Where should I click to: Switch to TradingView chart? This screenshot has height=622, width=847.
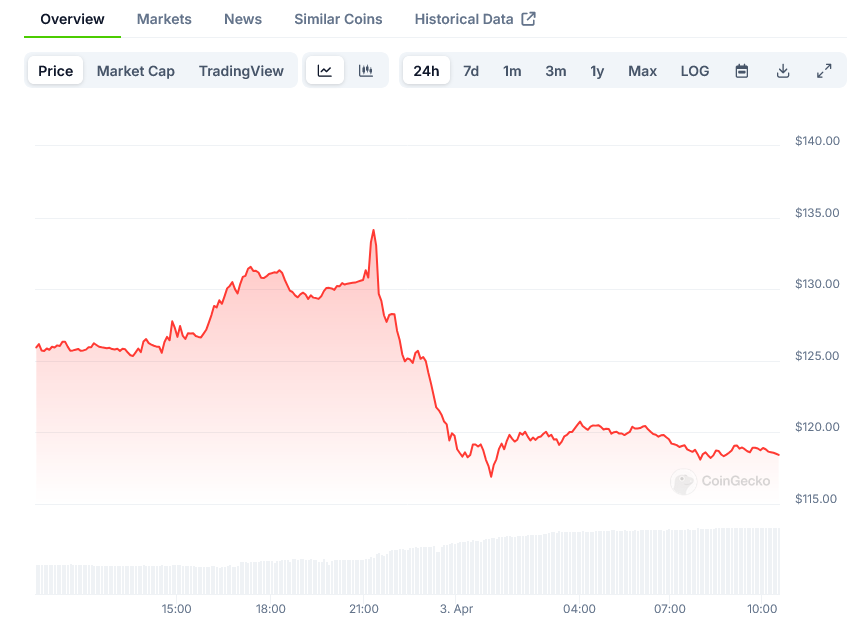241,71
